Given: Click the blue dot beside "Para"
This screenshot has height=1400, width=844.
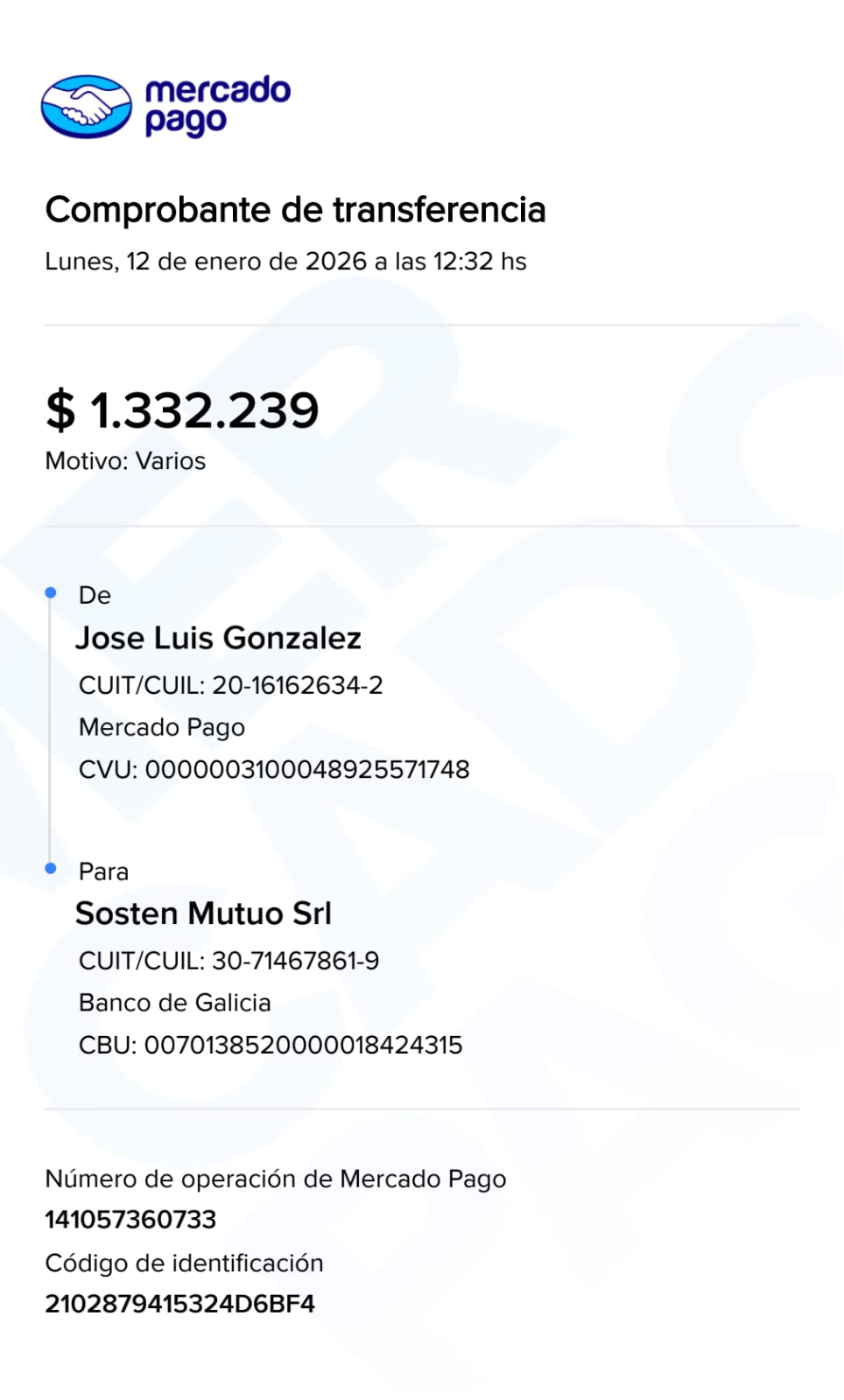Looking at the screenshot, I should 51,868.
